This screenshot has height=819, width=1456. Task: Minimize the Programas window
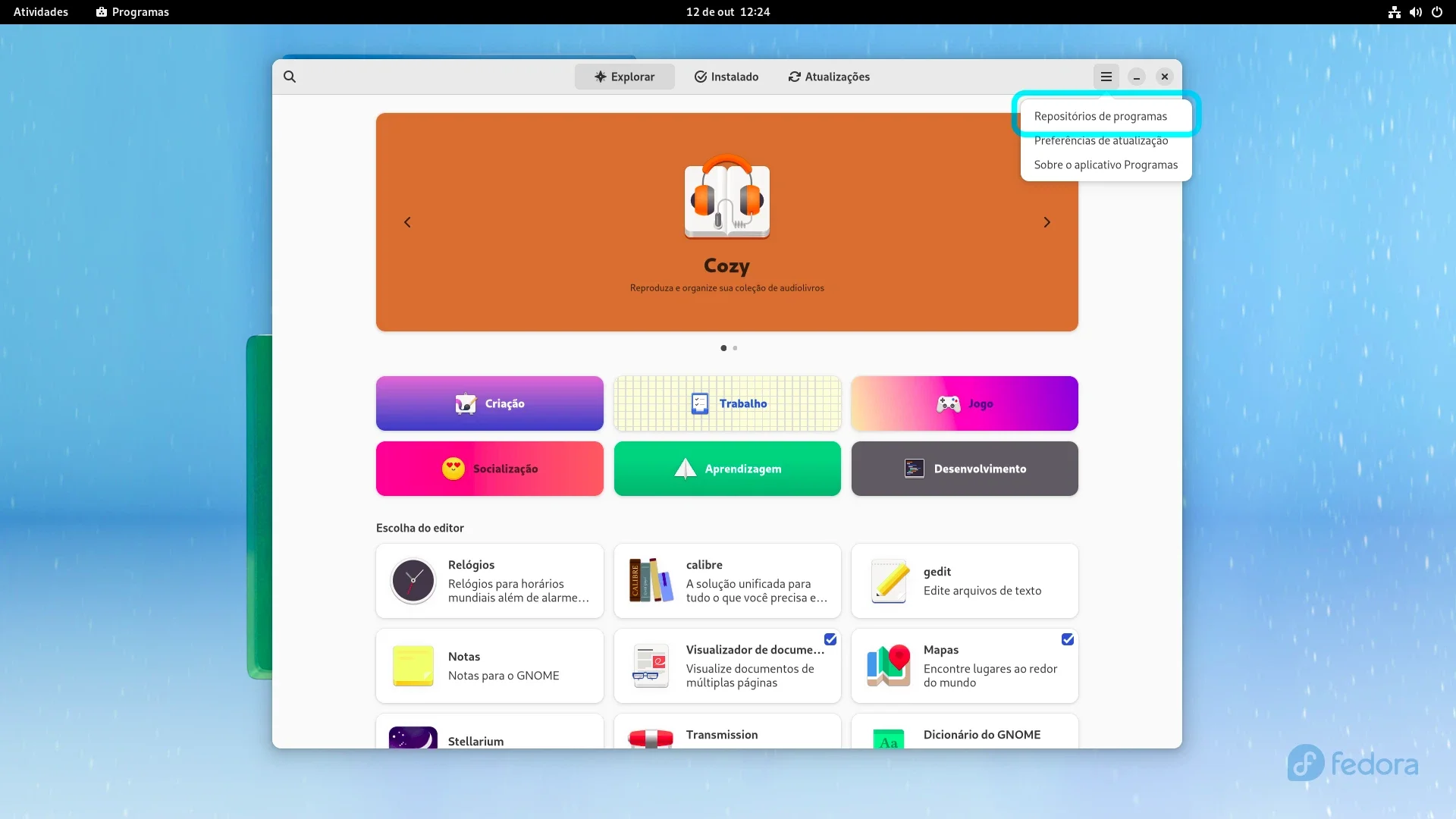click(1136, 77)
